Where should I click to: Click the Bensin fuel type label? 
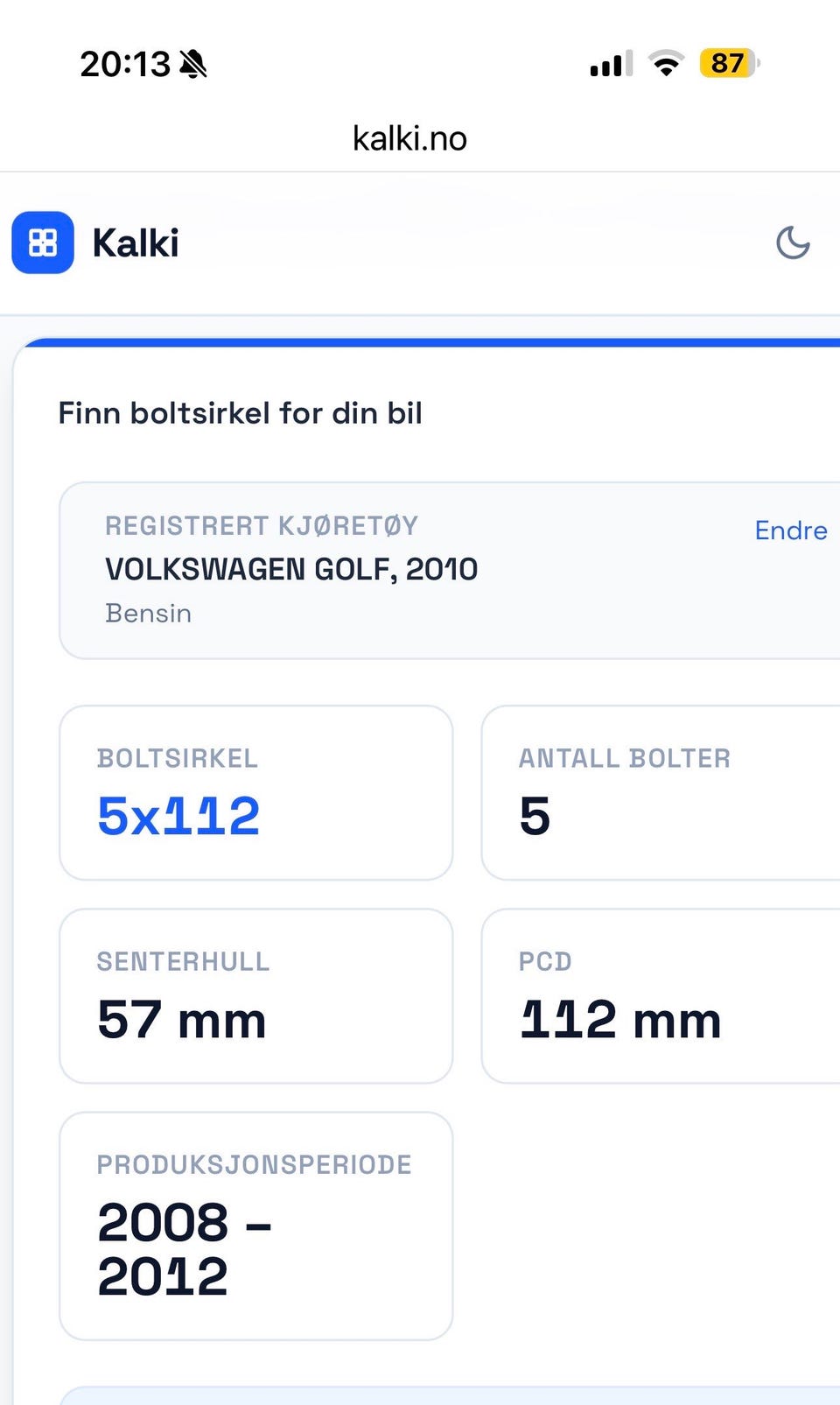[x=148, y=613]
